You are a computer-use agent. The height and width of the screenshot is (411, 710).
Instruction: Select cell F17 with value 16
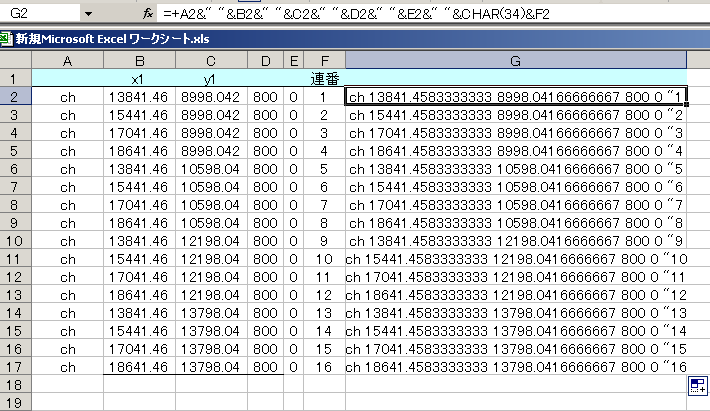pyautogui.click(x=324, y=367)
